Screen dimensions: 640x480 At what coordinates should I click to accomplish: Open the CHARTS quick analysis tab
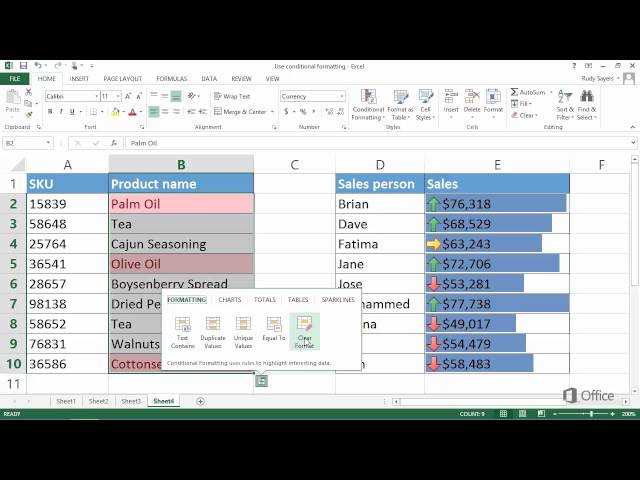229,300
